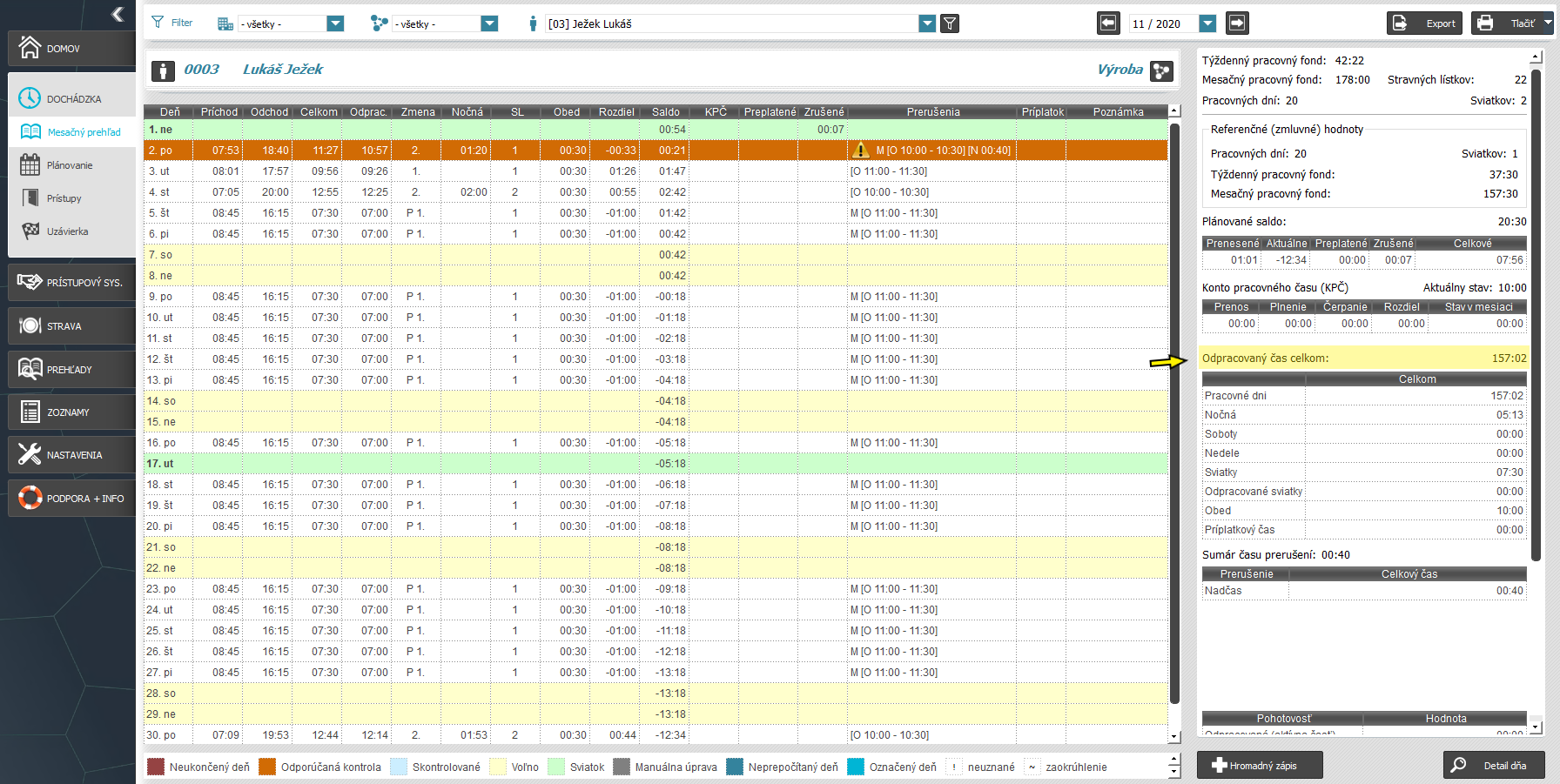Click the Pohotovosť column header
Screen dimensions: 1560x784
point(1282,719)
